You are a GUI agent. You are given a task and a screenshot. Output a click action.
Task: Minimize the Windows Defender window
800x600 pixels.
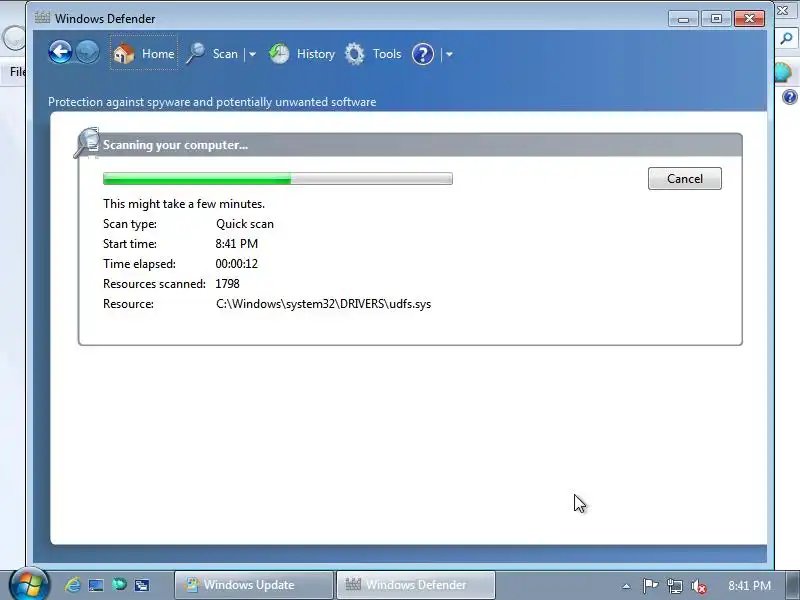point(684,19)
